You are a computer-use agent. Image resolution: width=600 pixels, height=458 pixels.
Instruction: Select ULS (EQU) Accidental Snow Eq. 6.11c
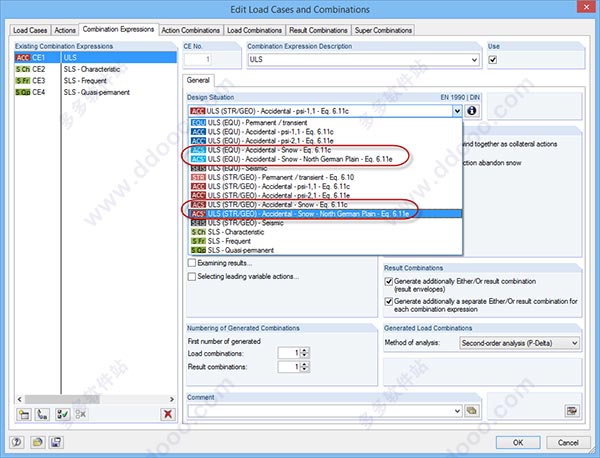[x=326, y=150]
